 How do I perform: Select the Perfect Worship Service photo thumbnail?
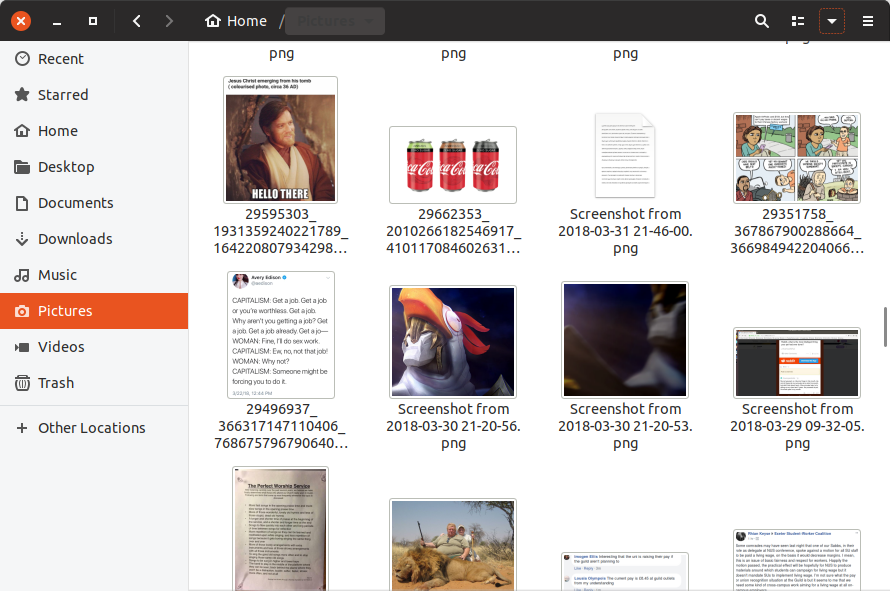pyautogui.click(x=280, y=529)
